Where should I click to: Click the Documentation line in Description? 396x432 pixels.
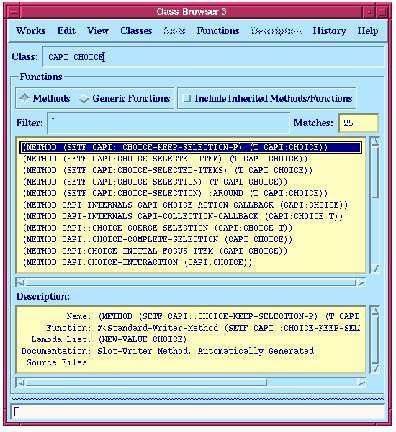click(x=168, y=351)
